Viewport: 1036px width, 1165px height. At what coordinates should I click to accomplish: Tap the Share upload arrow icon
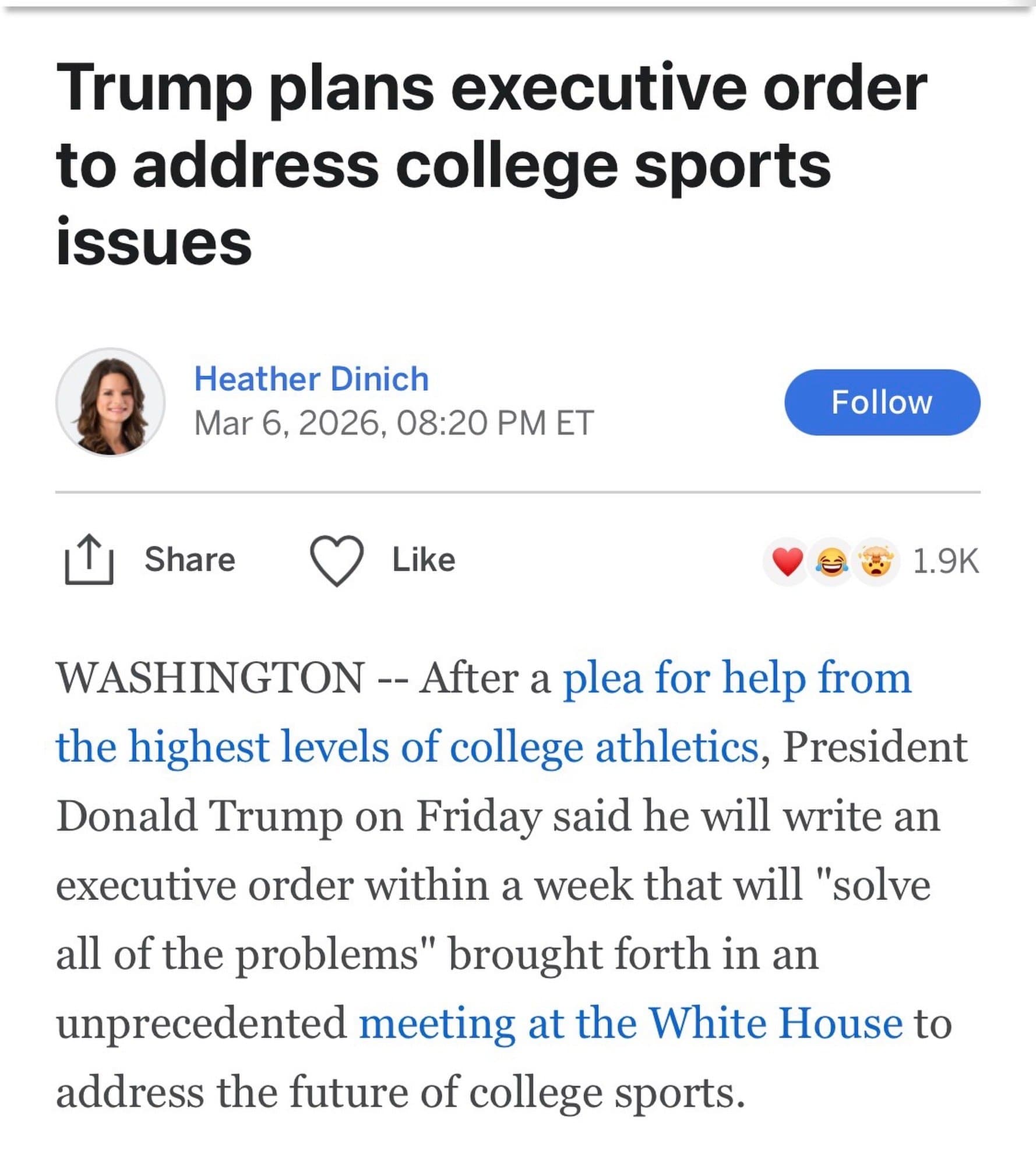[89, 559]
